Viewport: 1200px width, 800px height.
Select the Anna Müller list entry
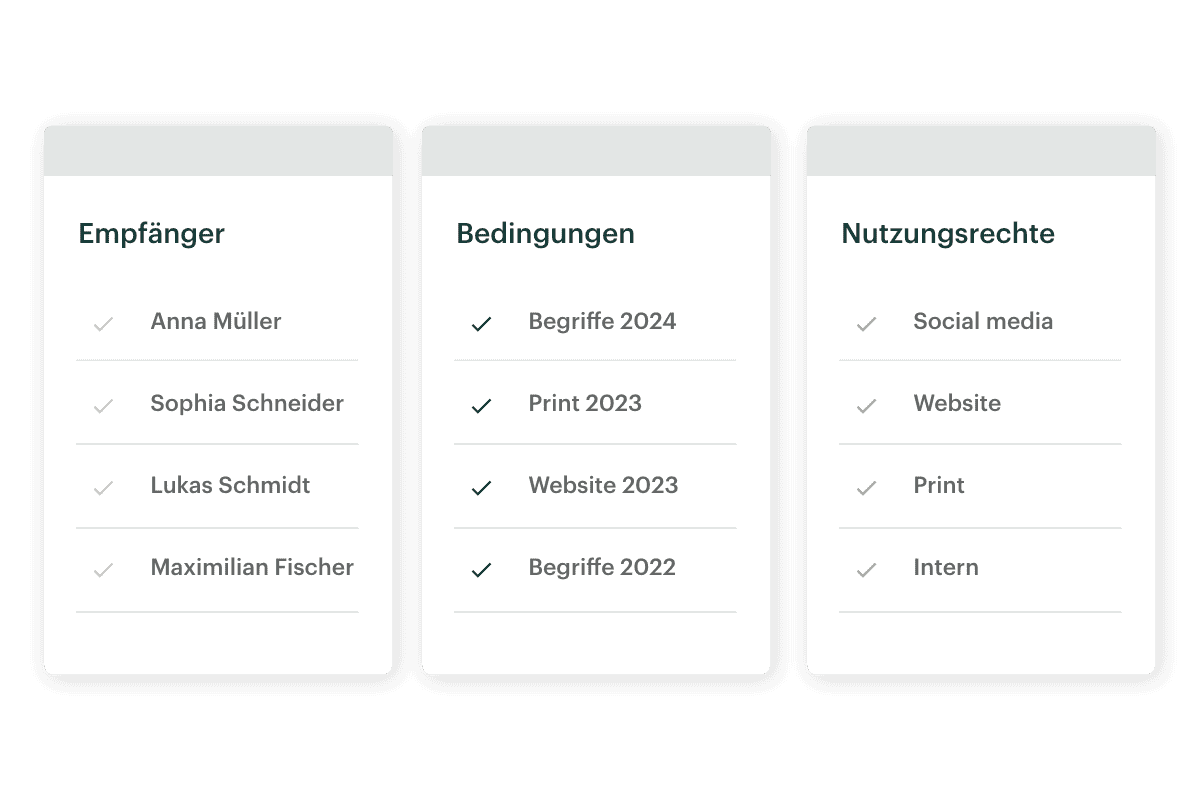click(x=216, y=321)
